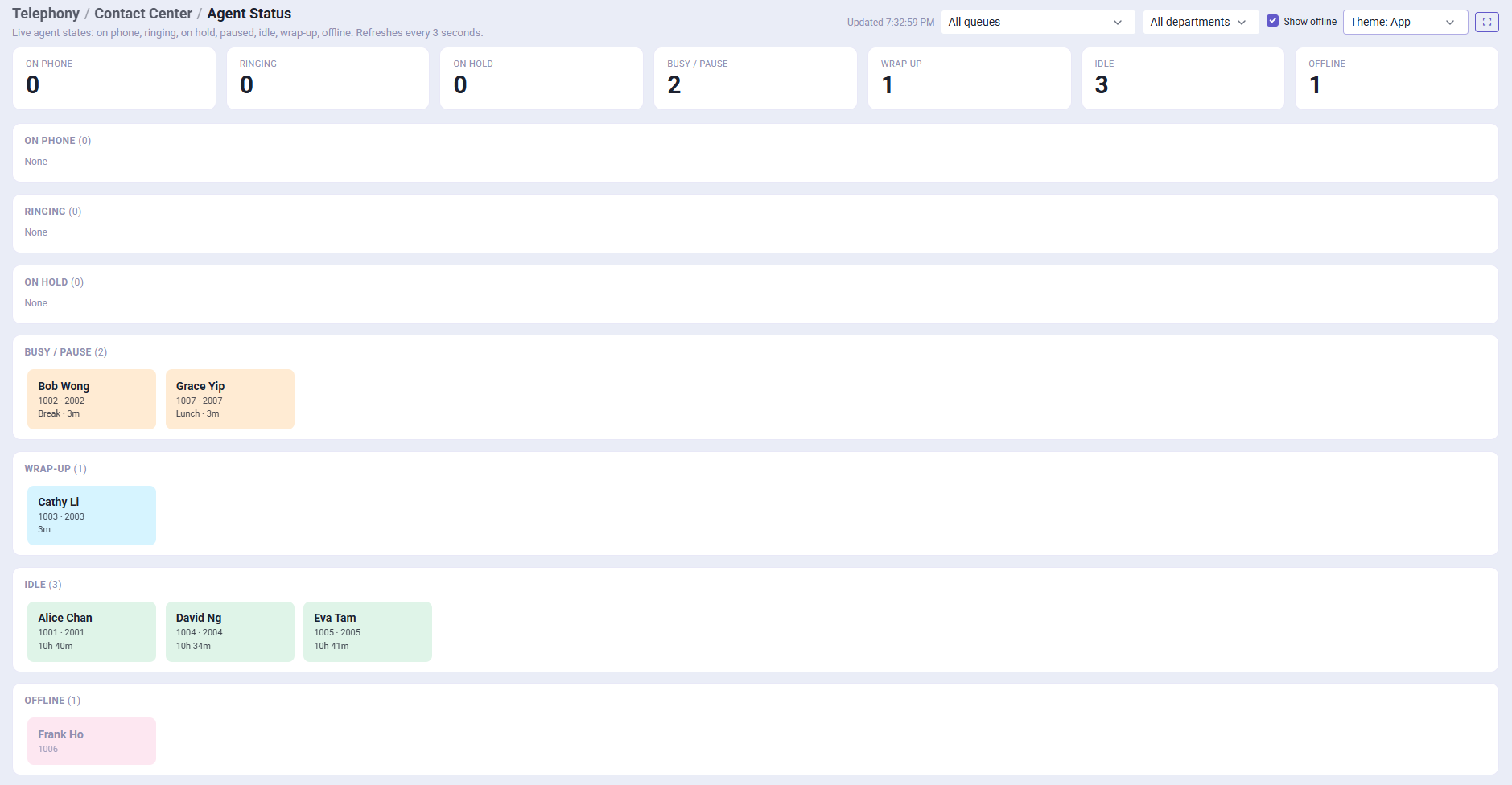Go to Telephony breadcrumb
The height and width of the screenshot is (785, 1512).
[46, 14]
